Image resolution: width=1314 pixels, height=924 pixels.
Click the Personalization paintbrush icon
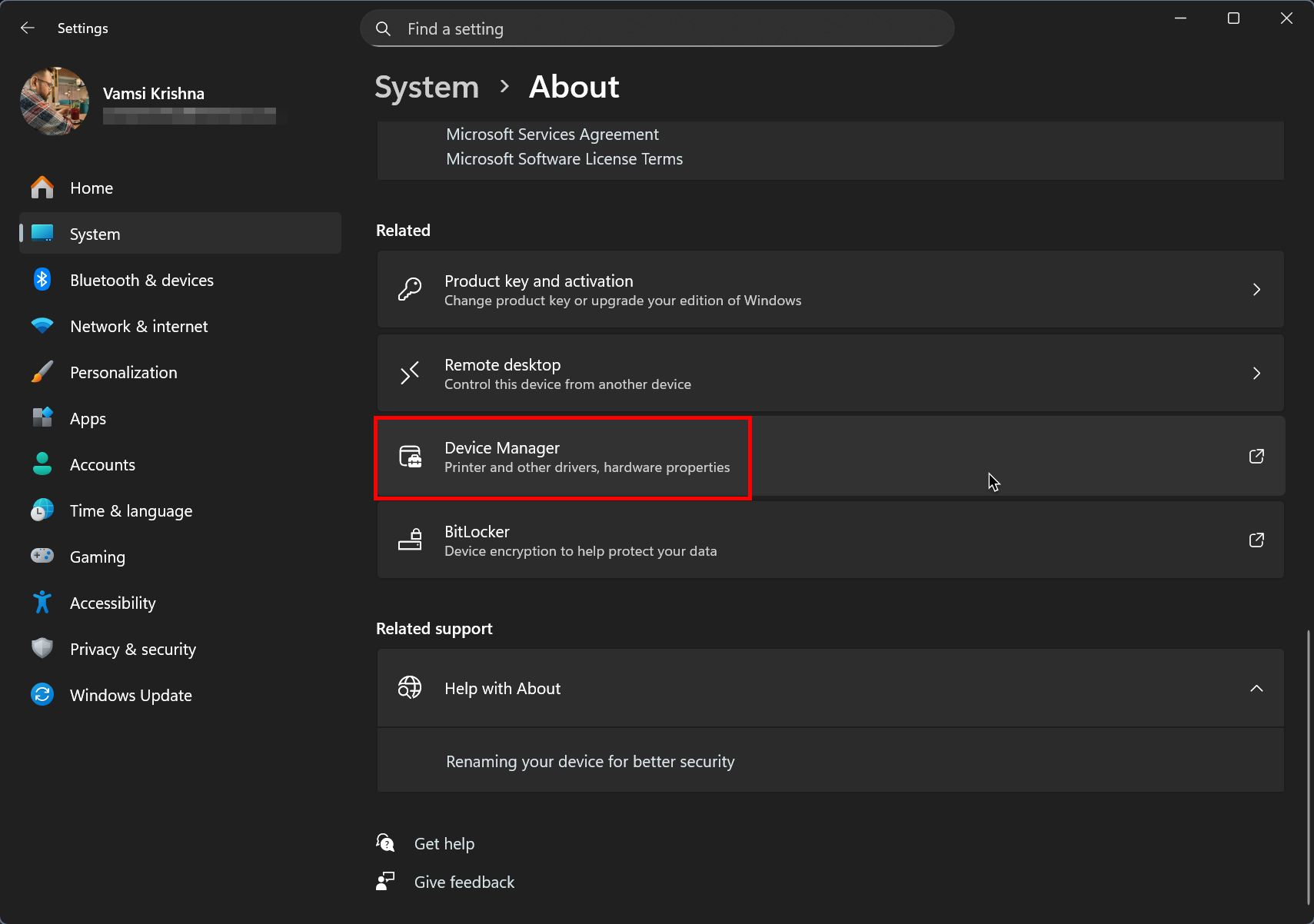point(42,372)
